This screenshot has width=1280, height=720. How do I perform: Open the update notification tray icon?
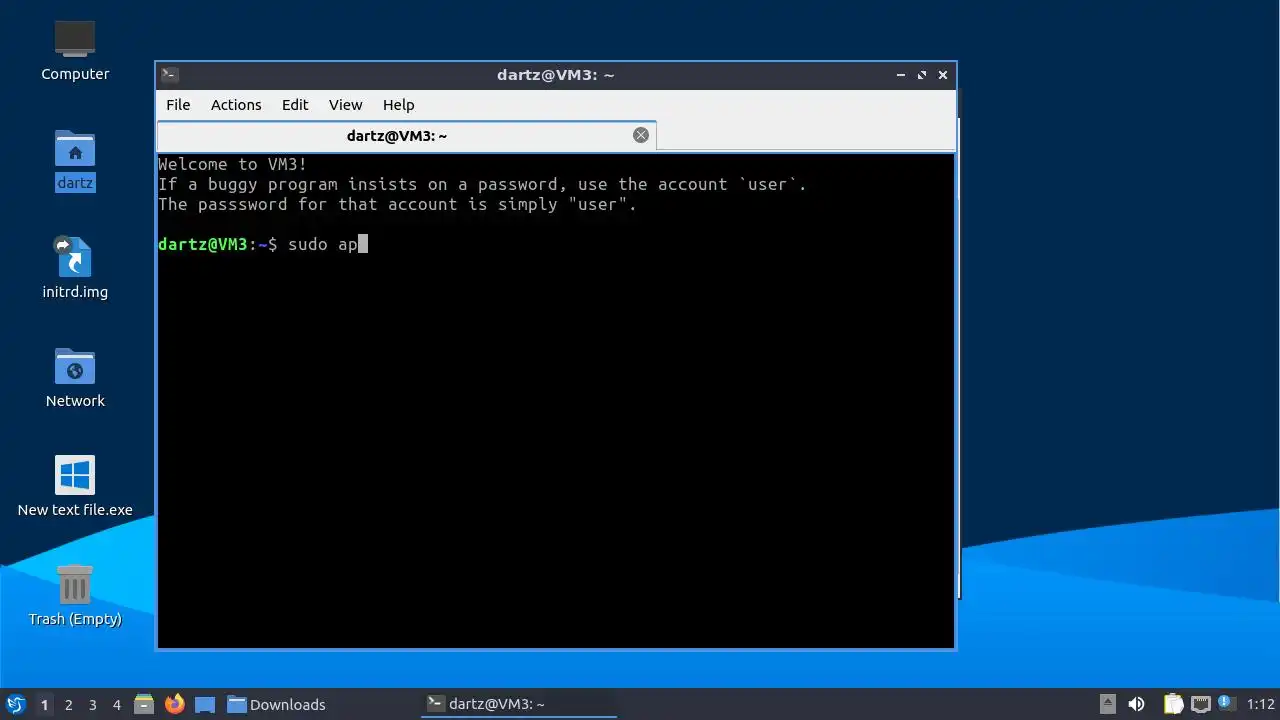(x=1226, y=704)
